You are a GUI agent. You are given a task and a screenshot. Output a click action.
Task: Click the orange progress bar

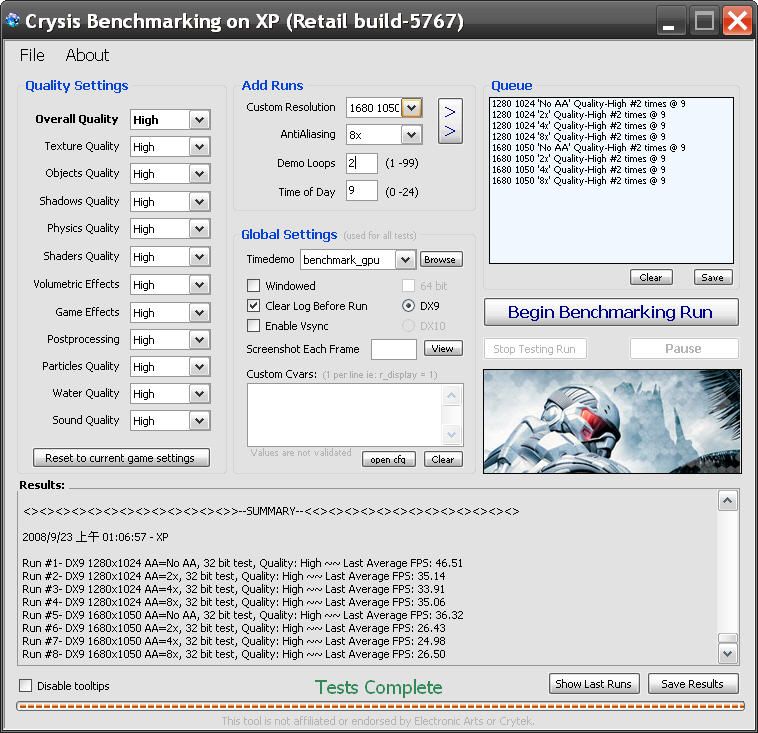(380, 706)
